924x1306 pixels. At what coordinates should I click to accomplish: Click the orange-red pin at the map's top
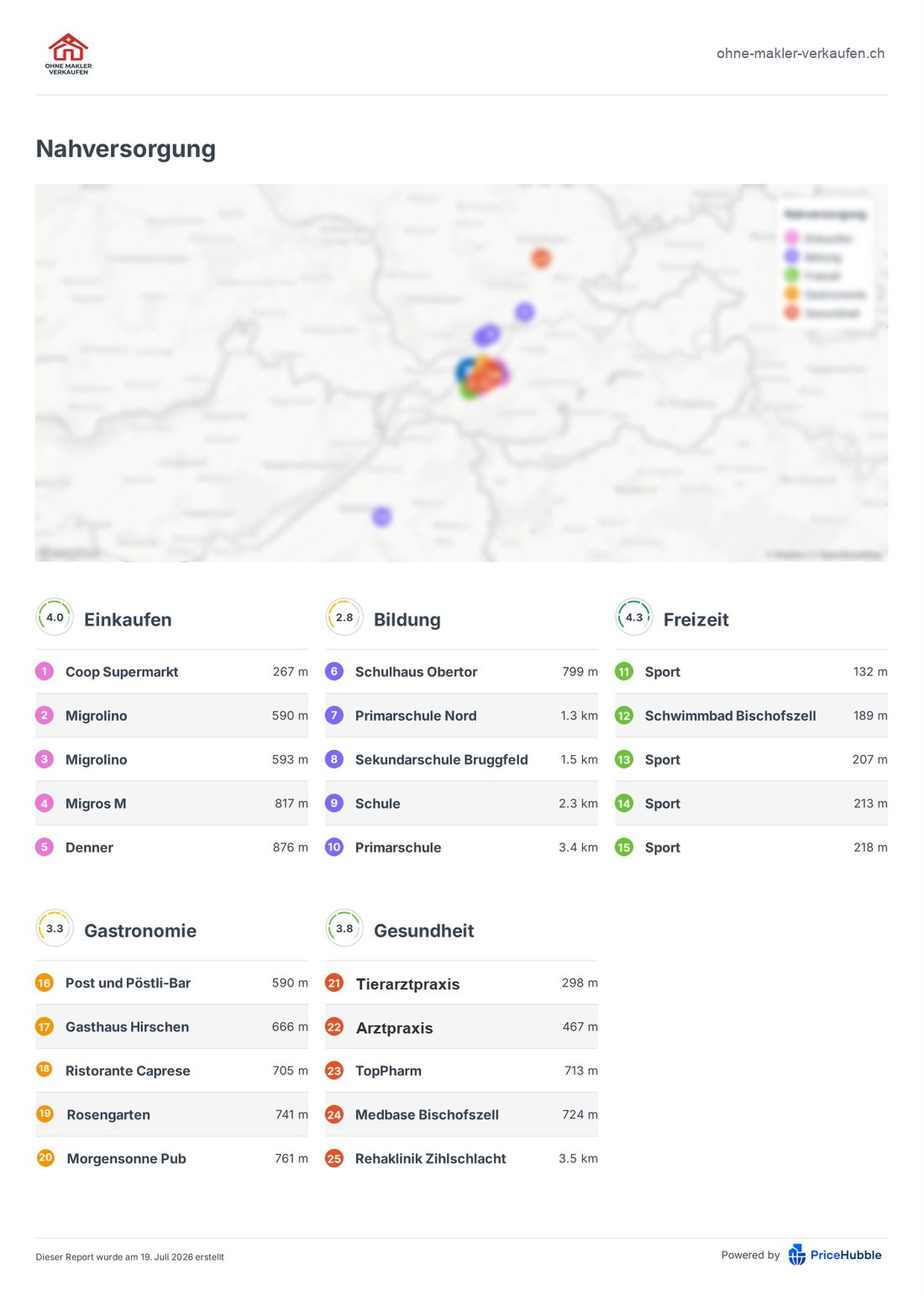pyautogui.click(x=541, y=259)
